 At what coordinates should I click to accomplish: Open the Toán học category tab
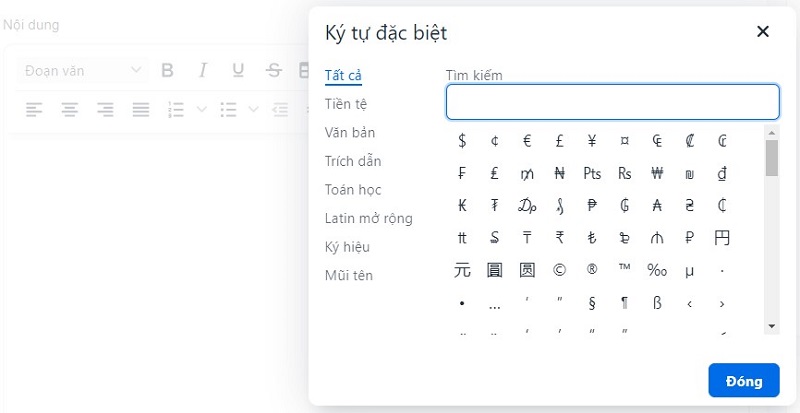pos(353,190)
